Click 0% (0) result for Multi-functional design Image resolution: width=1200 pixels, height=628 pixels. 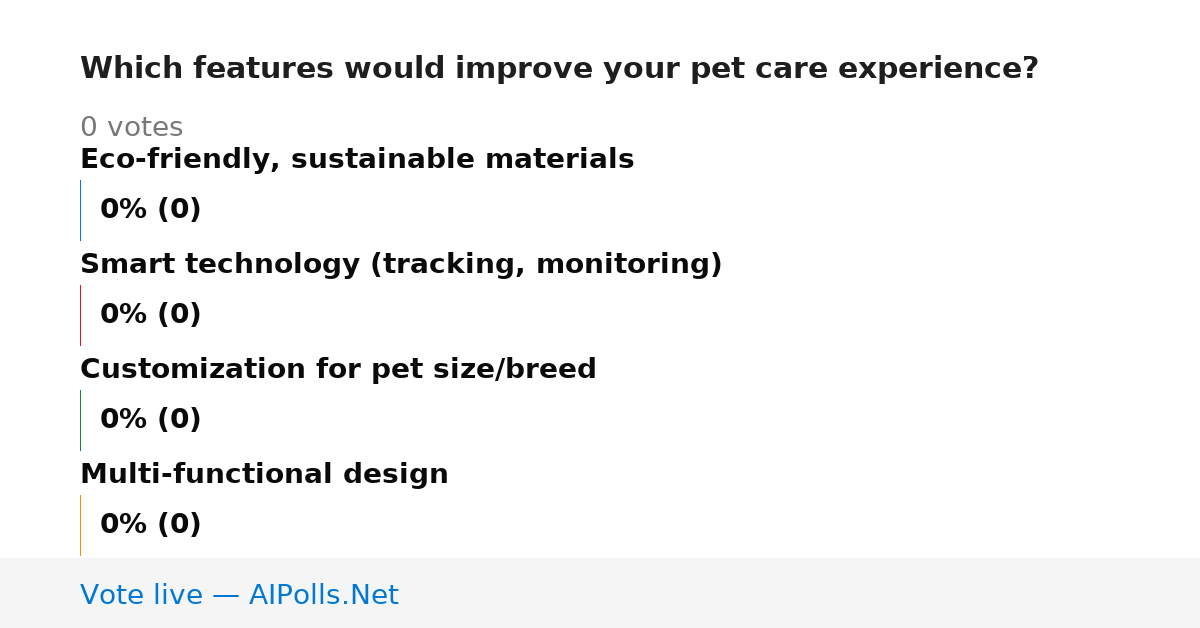pyautogui.click(x=150, y=525)
